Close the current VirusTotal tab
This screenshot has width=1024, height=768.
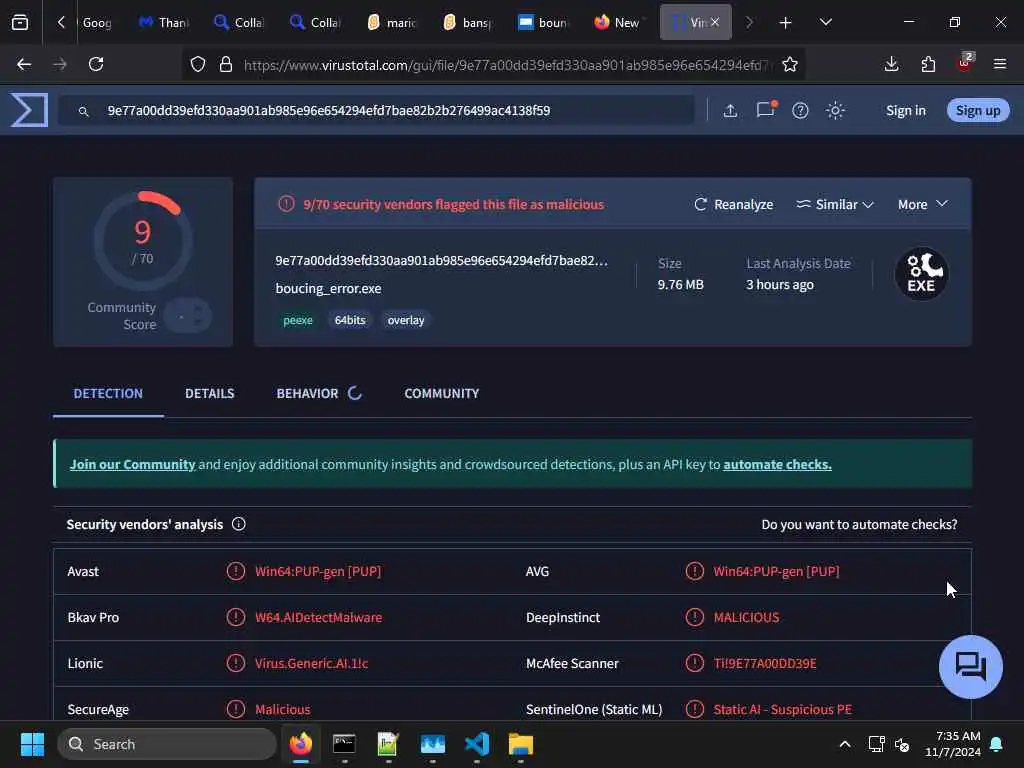tap(715, 22)
